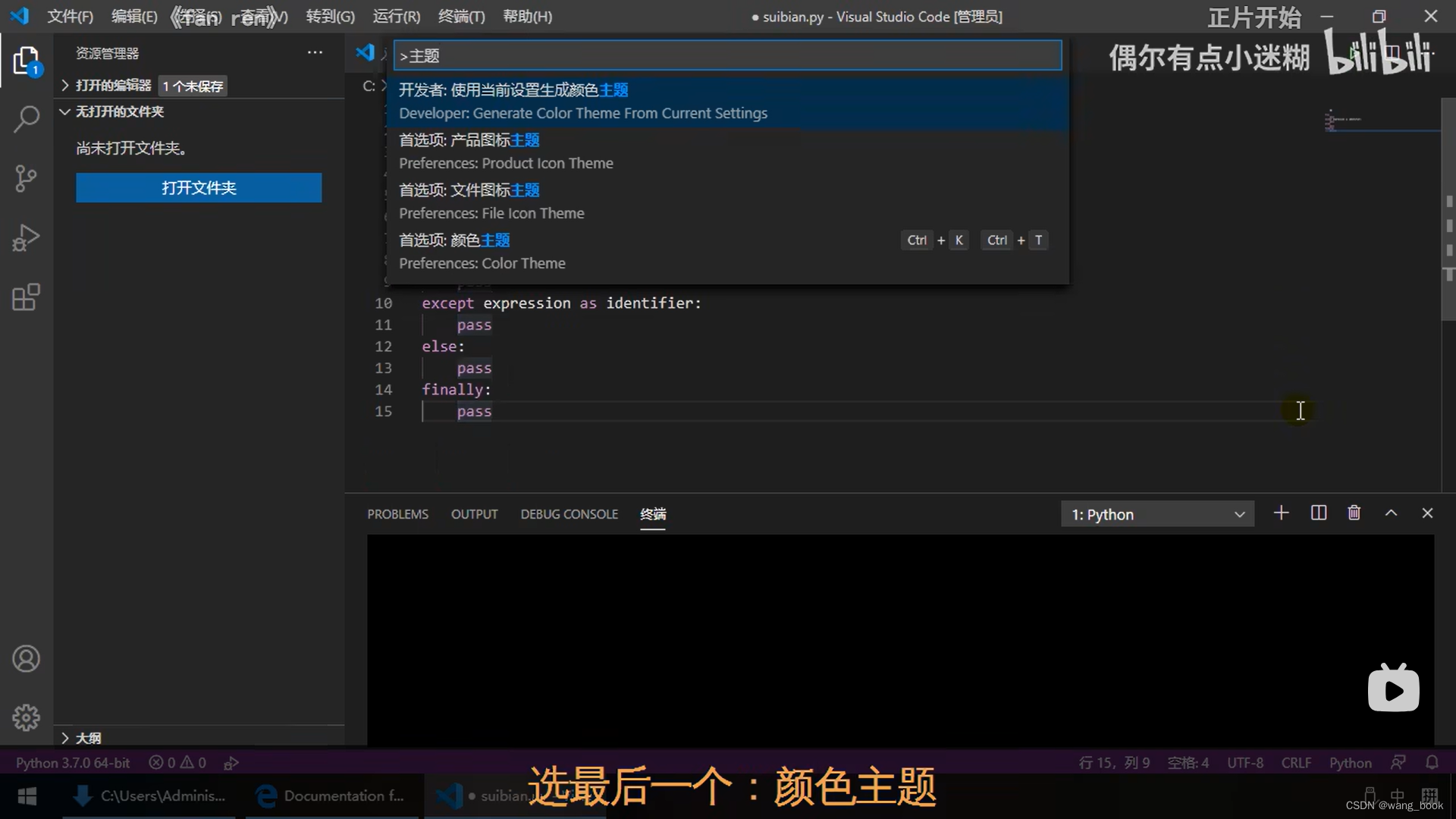Image resolution: width=1456 pixels, height=819 pixels.
Task: Kill terminal with trash icon
Action: click(1354, 513)
